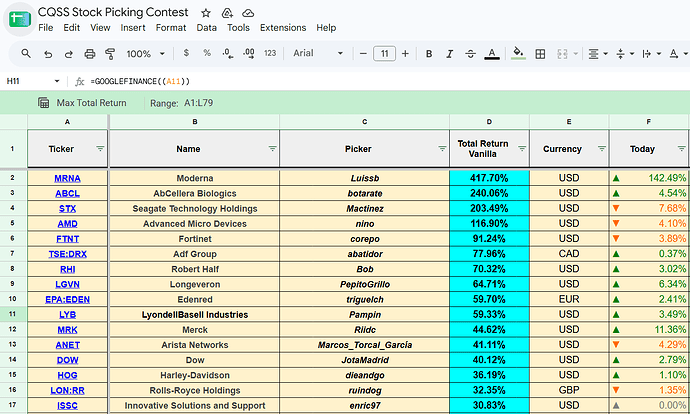Open filter for Today column
The image size is (690, 414).
681,149
